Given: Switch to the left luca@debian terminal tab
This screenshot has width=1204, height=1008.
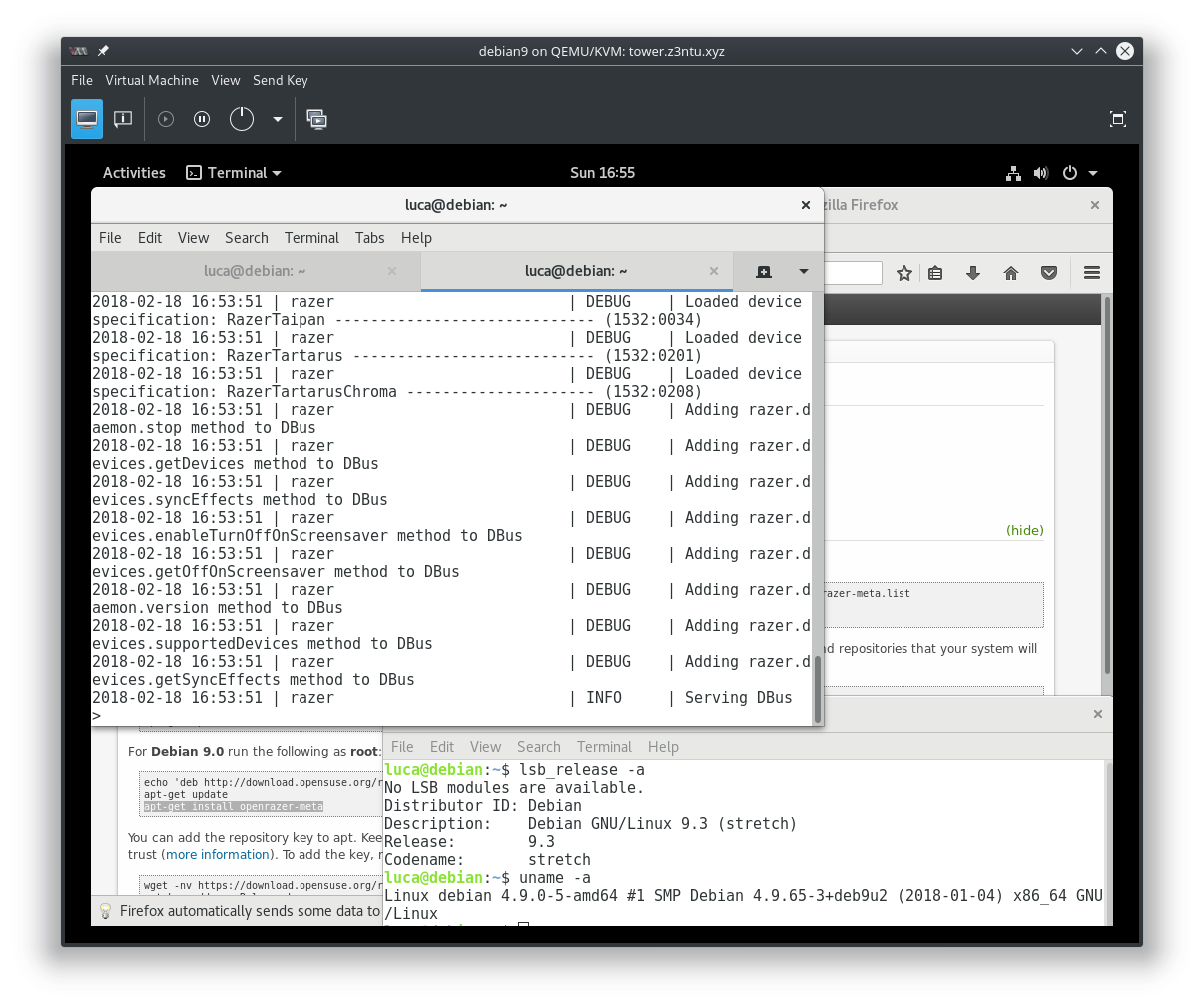Looking at the screenshot, I should point(255,270).
